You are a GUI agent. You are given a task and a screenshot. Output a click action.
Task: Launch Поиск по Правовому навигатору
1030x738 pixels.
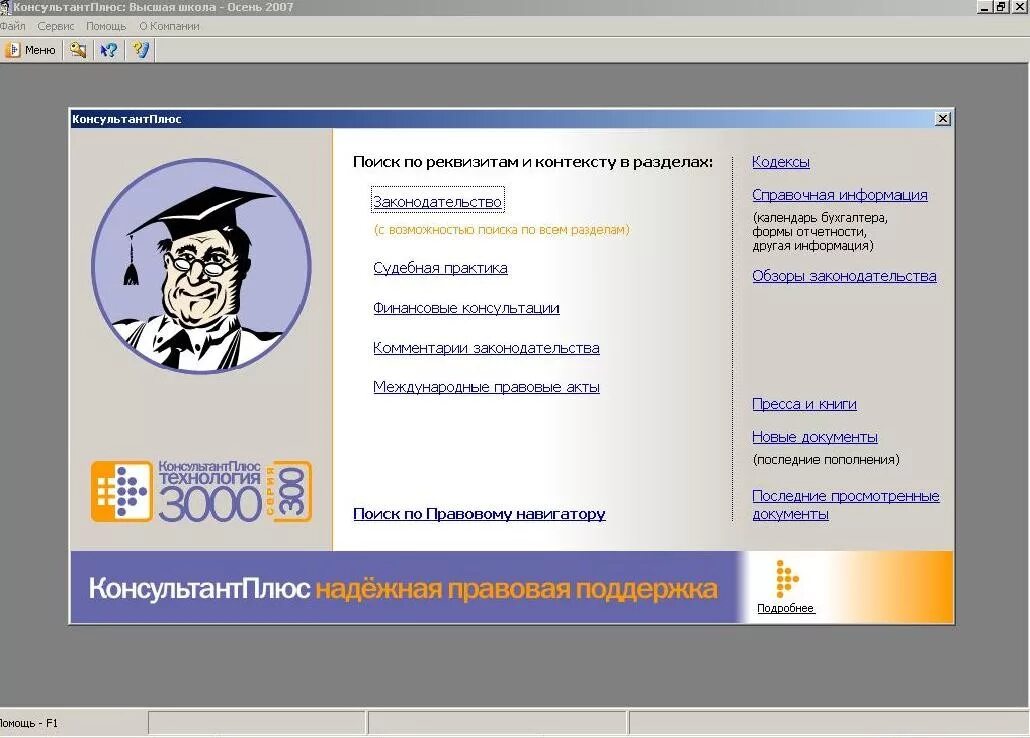click(x=479, y=514)
